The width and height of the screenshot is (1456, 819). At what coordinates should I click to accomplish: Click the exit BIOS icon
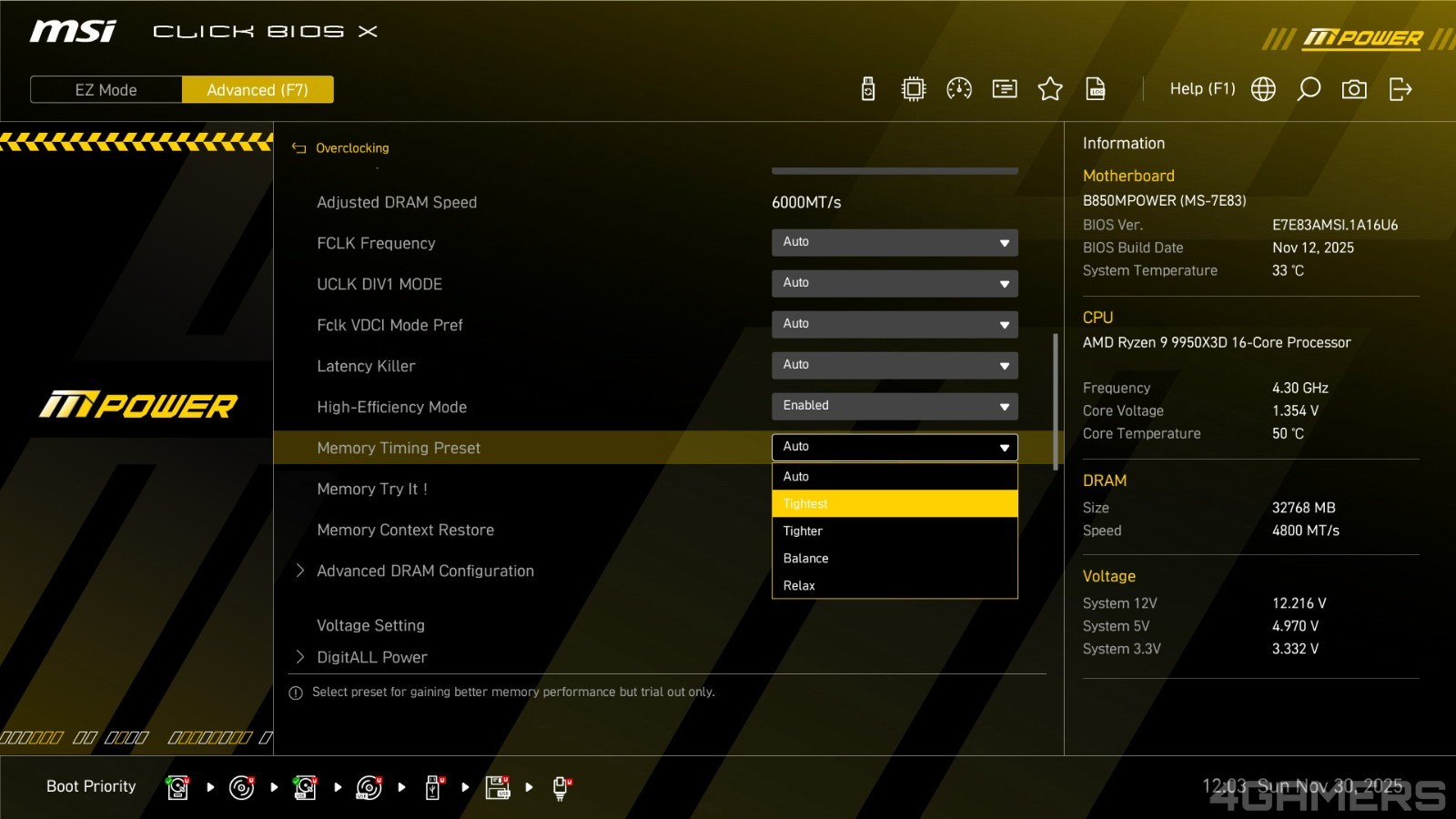(x=1400, y=89)
